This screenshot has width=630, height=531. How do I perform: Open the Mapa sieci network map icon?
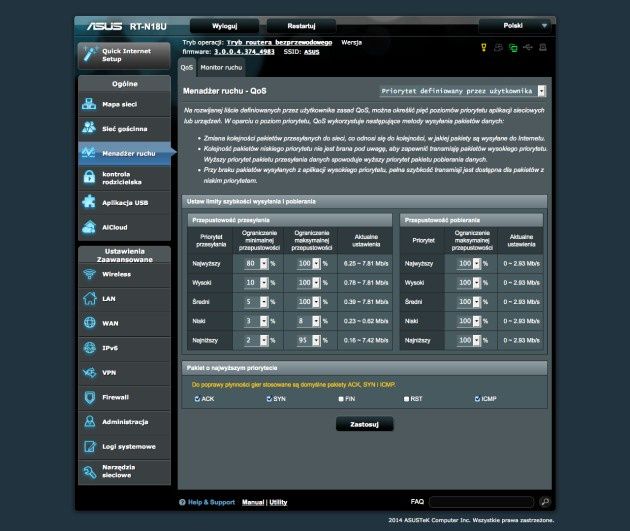(x=89, y=104)
